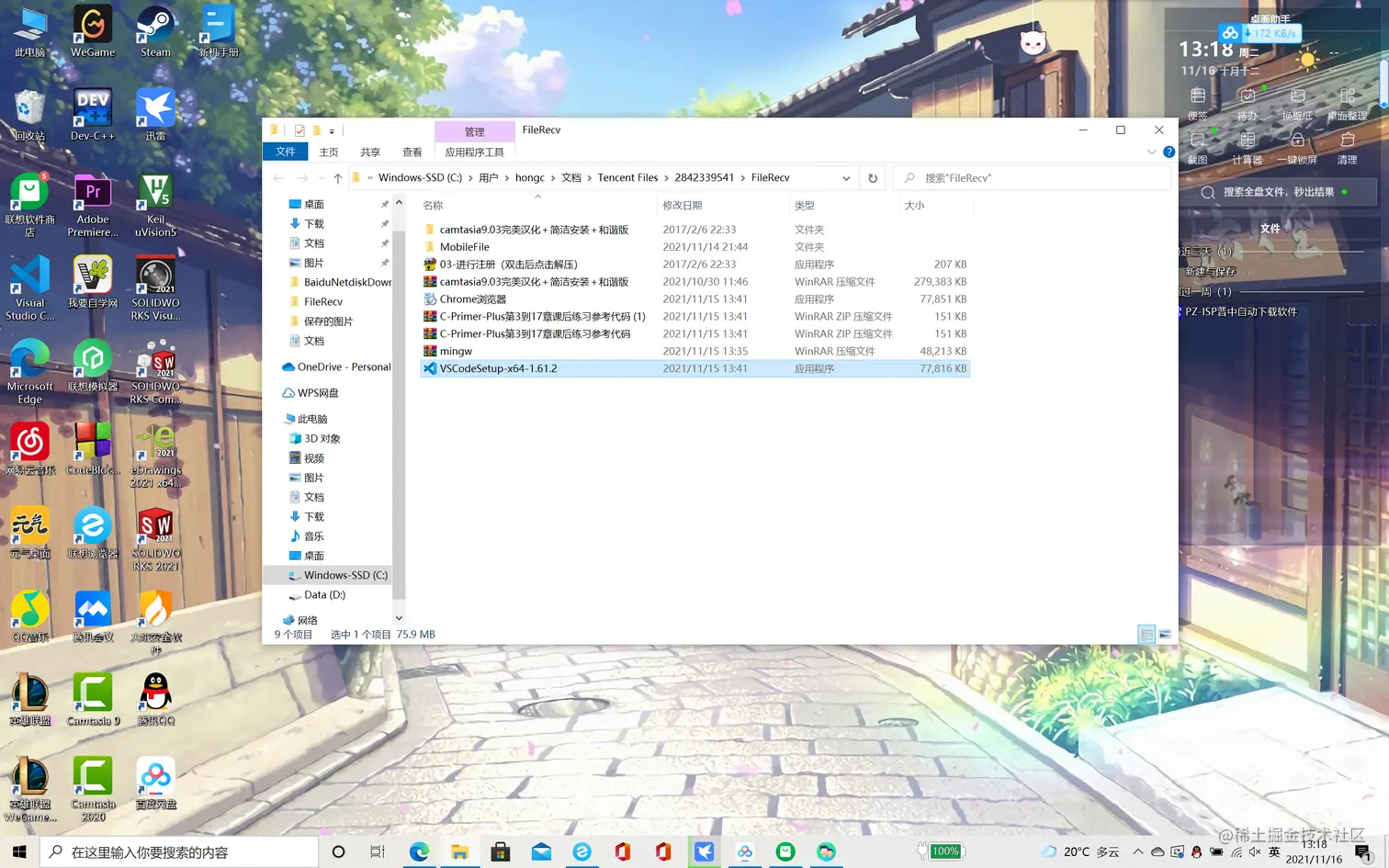Click 清理 cleanup icon in assistant
The width and height of the screenshot is (1389, 868).
click(1347, 148)
